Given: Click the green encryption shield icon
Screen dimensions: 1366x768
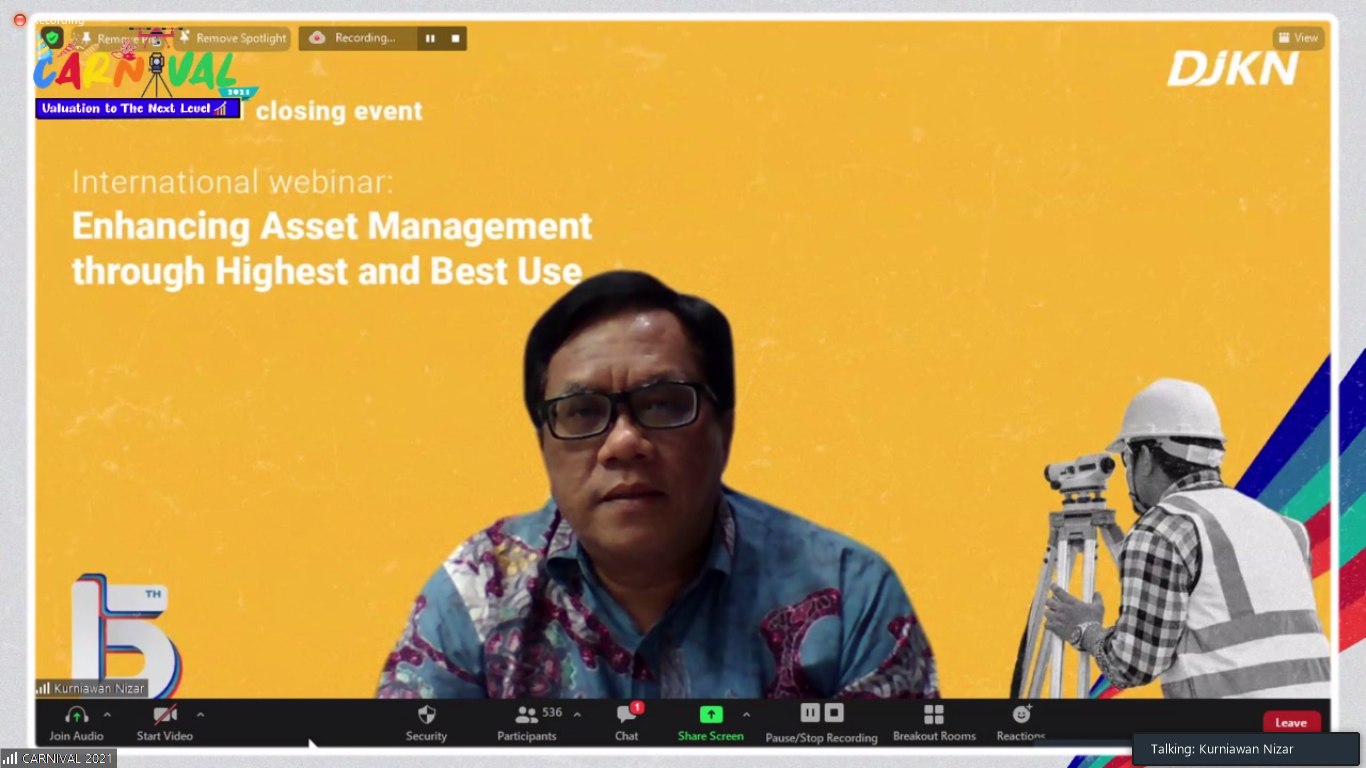Looking at the screenshot, I should [x=52, y=38].
